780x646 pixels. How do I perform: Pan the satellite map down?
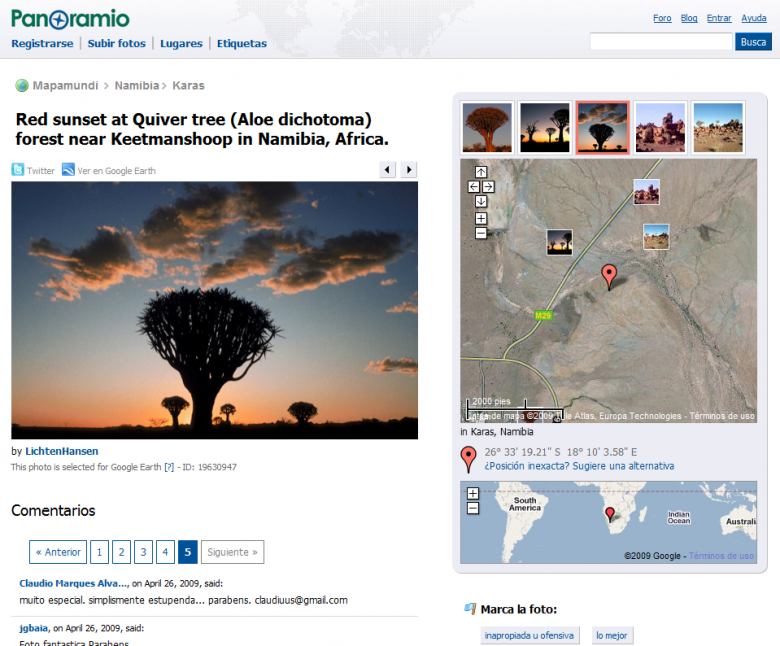click(x=481, y=201)
